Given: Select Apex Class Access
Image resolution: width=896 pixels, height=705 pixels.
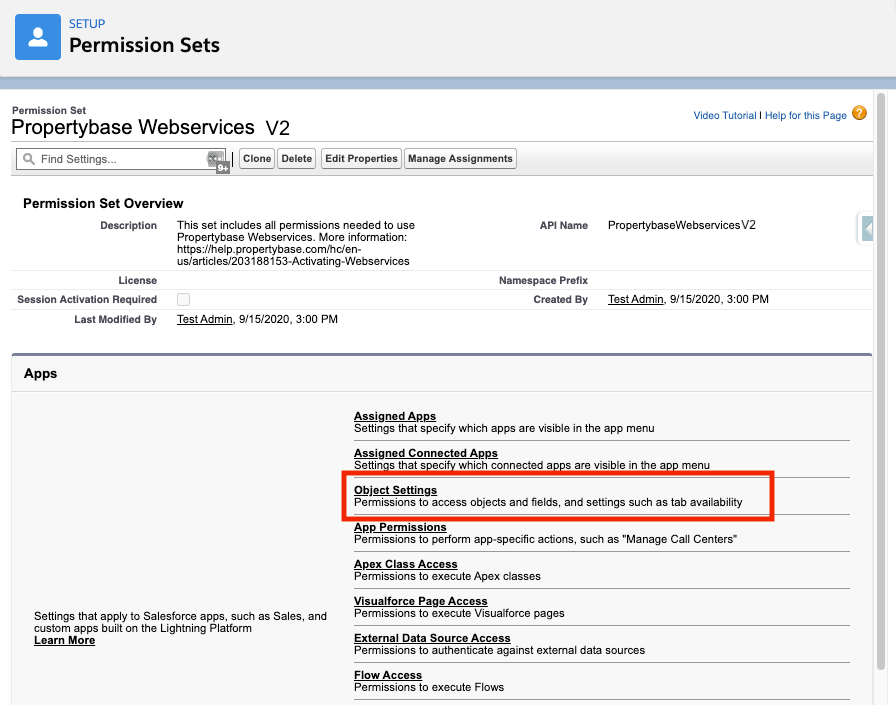Looking at the screenshot, I should click(405, 564).
